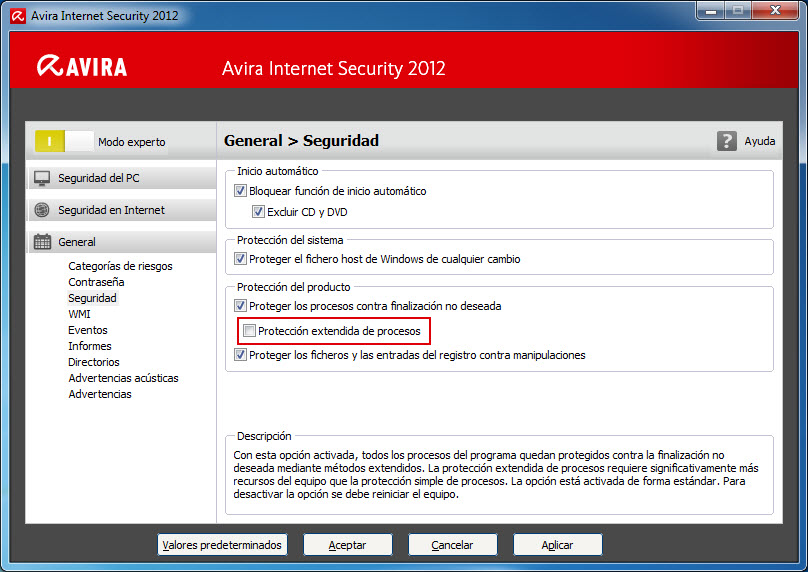Click the Avira logo in the title bar

18,16
